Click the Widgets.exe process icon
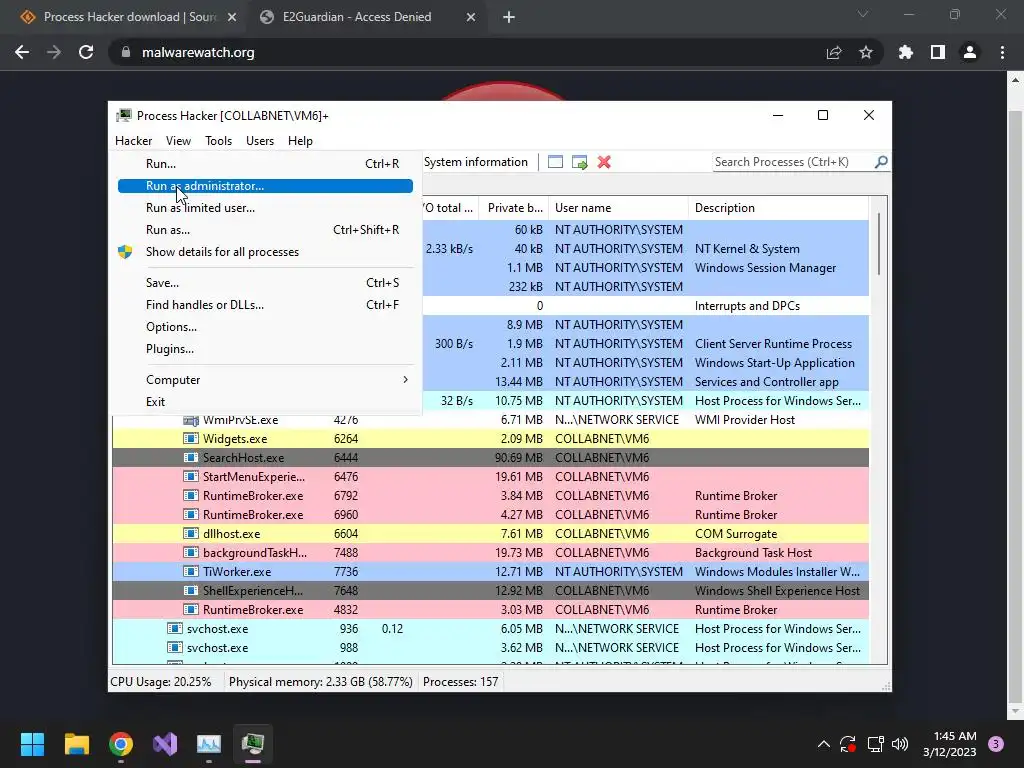The height and width of the screenshot is (768, 1024). coord(191,439)
